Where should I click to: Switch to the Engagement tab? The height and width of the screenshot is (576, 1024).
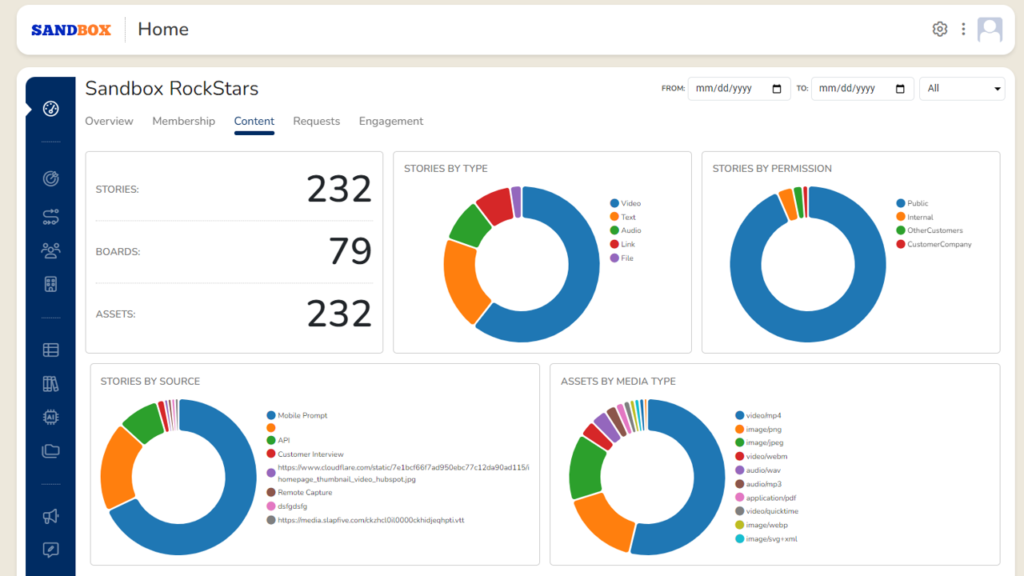point(391,121)
